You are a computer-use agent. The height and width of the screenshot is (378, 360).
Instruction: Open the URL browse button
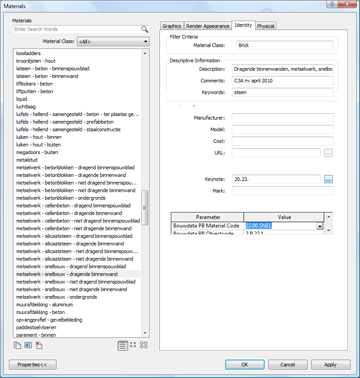(328, 153)
